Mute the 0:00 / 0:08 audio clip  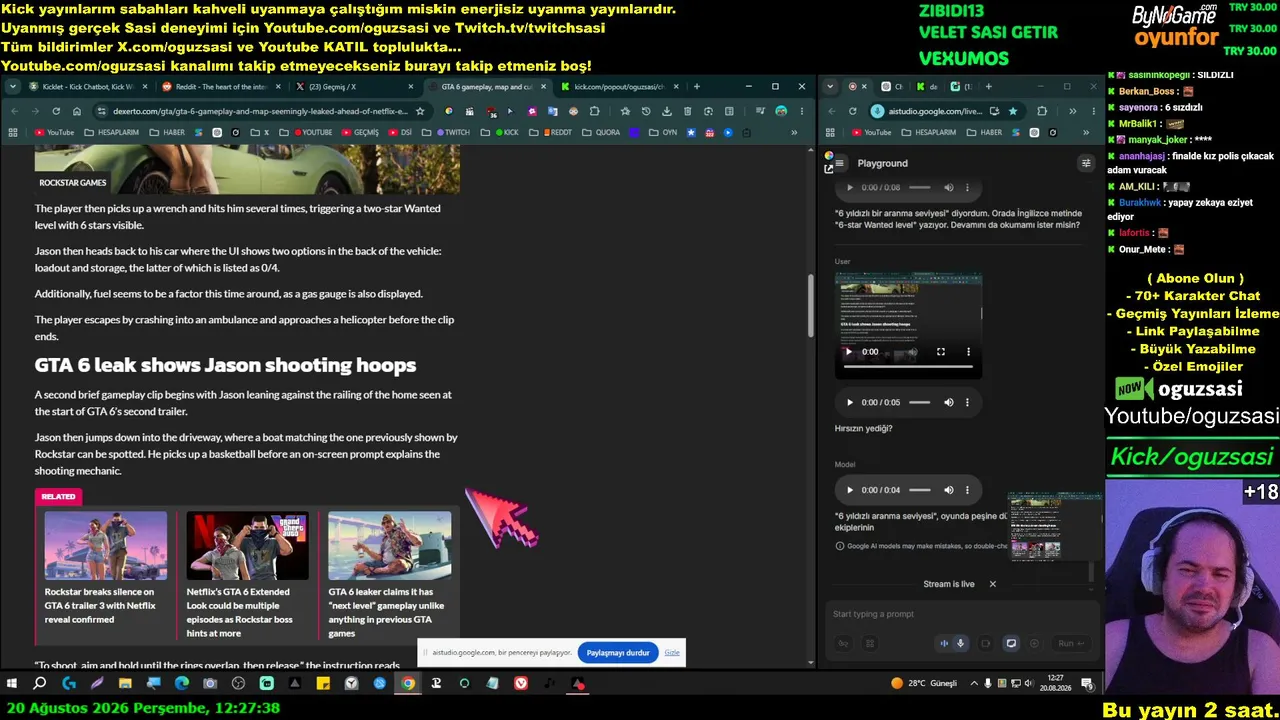coord(949,188)
